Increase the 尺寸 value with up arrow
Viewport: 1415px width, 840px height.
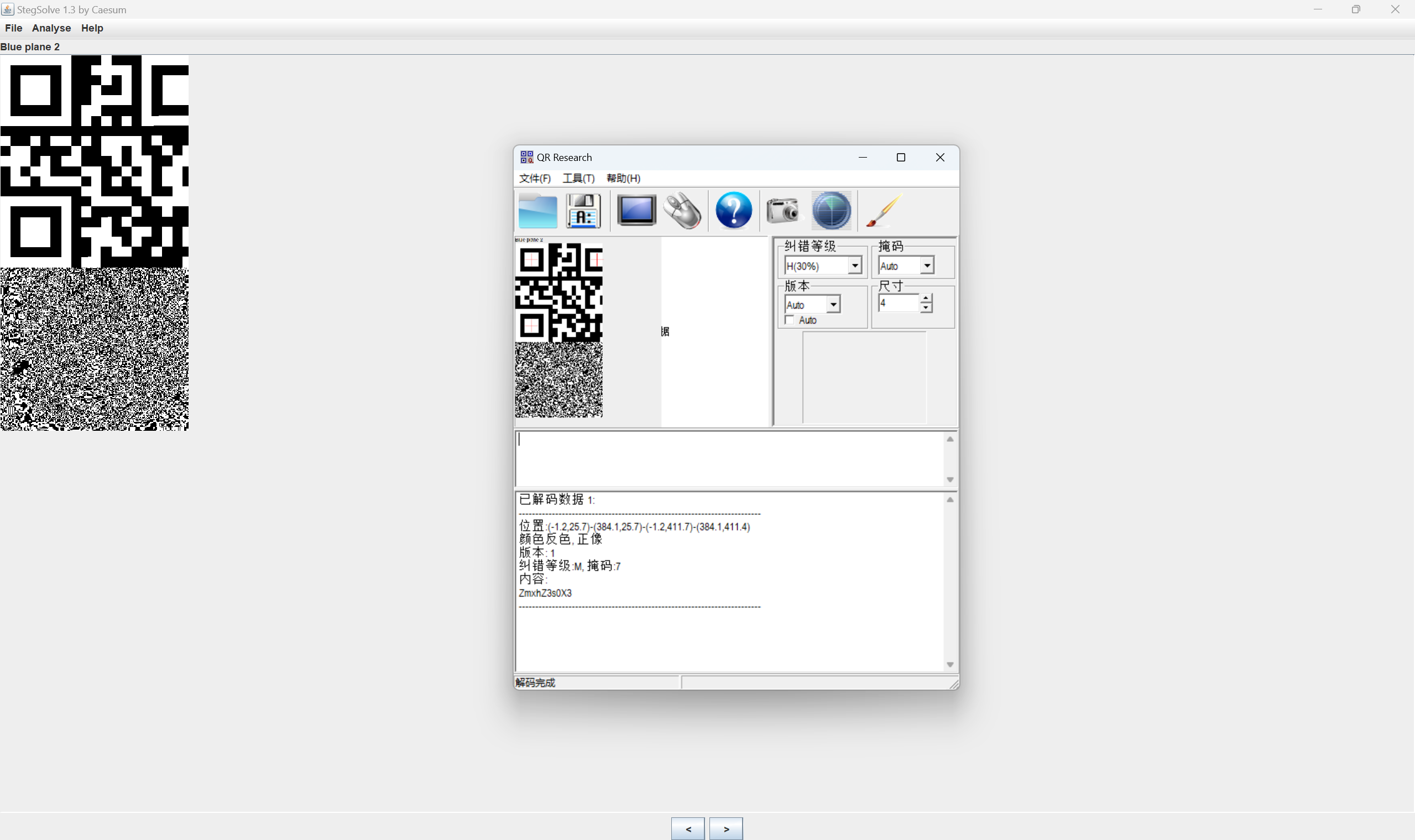coord(926,298)
